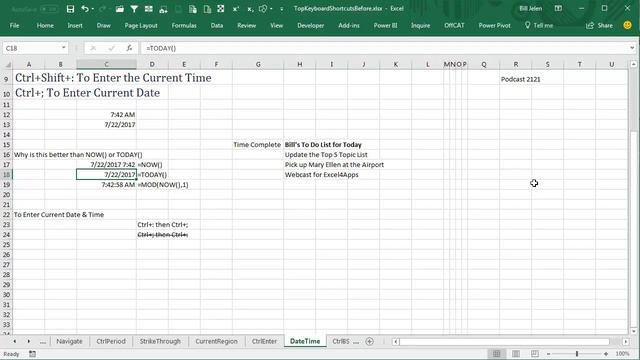640x360 pixels.
Task: Click the smiley feedback icon
Action: (x=627, y=25)
